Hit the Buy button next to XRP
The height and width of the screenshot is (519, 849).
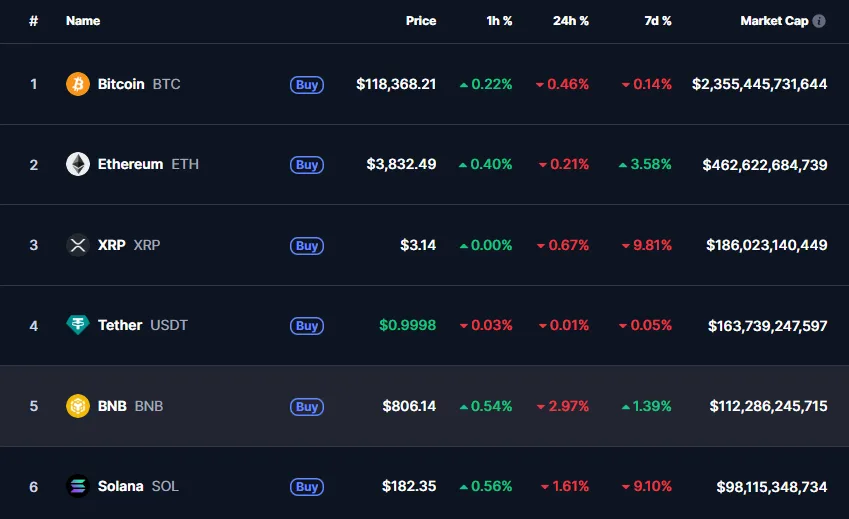[x=307, y=246]
